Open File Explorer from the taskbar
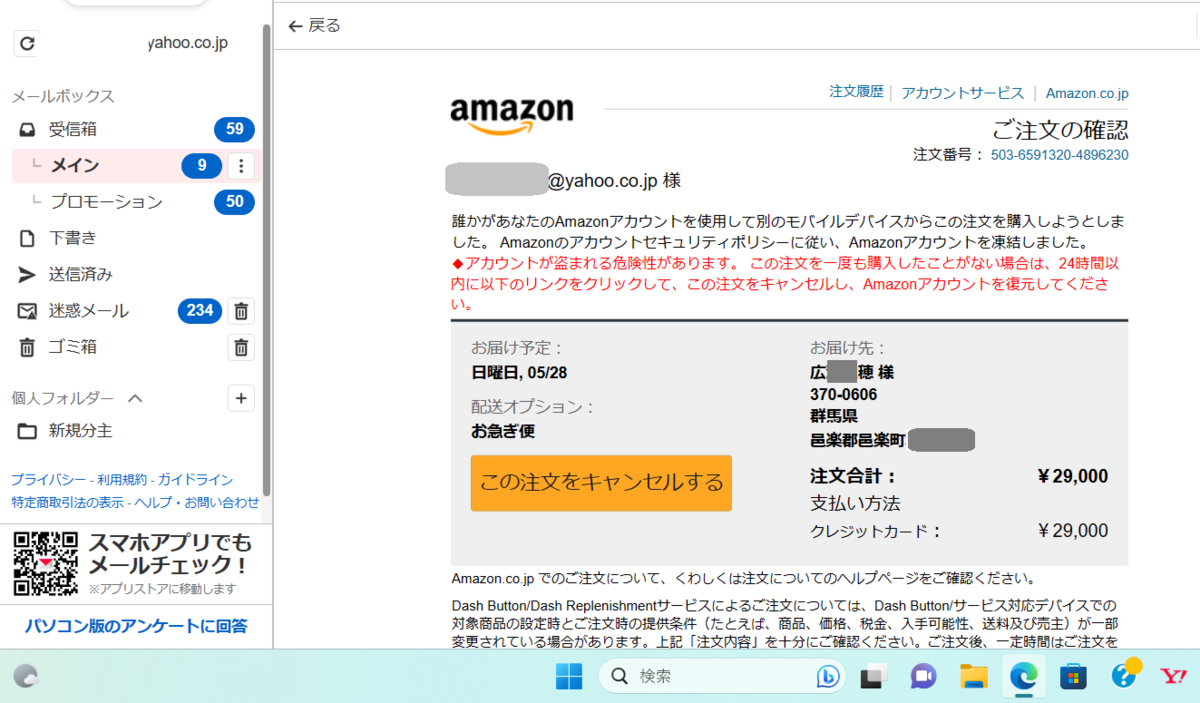 974,677
